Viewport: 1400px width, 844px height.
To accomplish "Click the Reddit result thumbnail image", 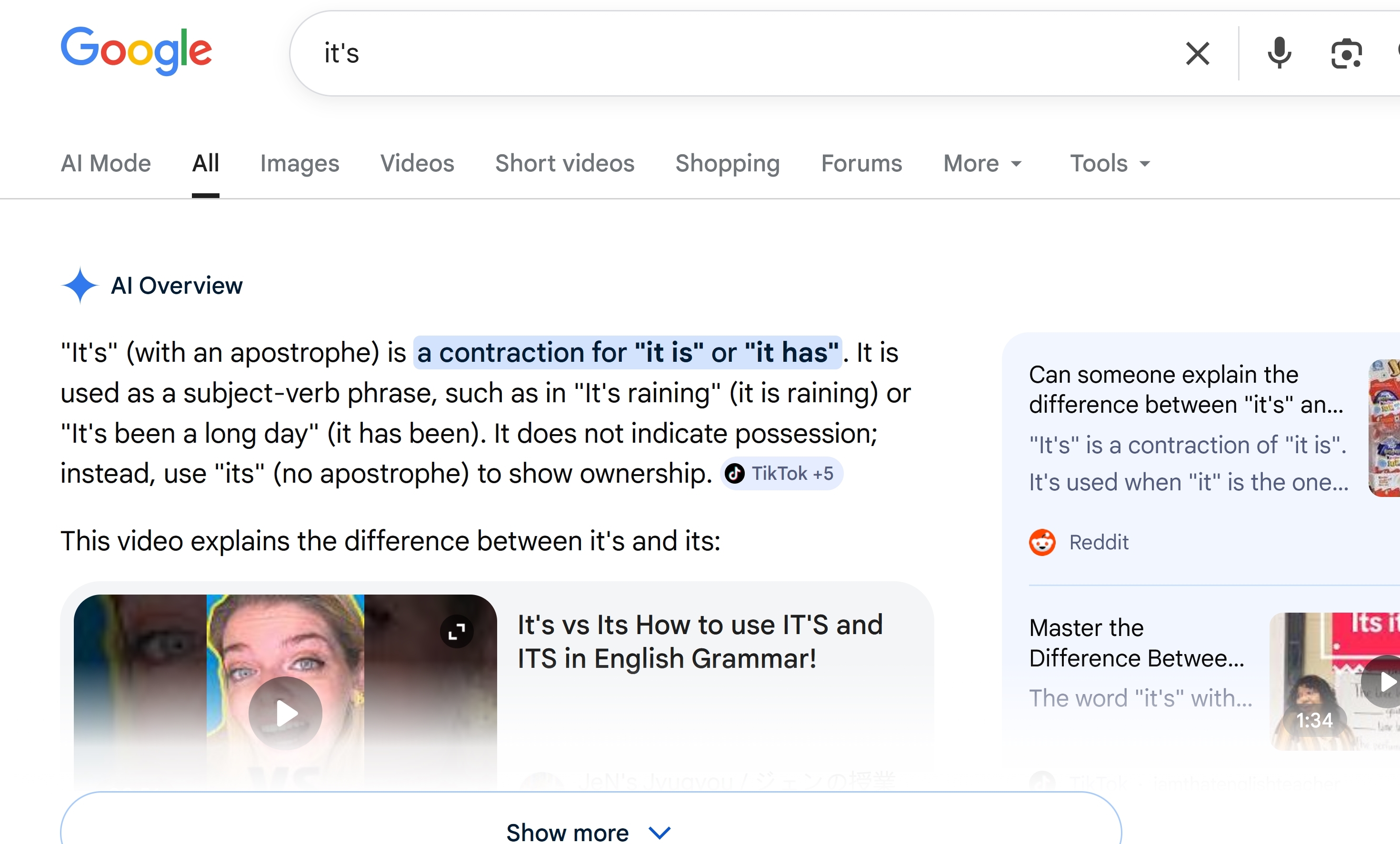I will [1384, 428].
